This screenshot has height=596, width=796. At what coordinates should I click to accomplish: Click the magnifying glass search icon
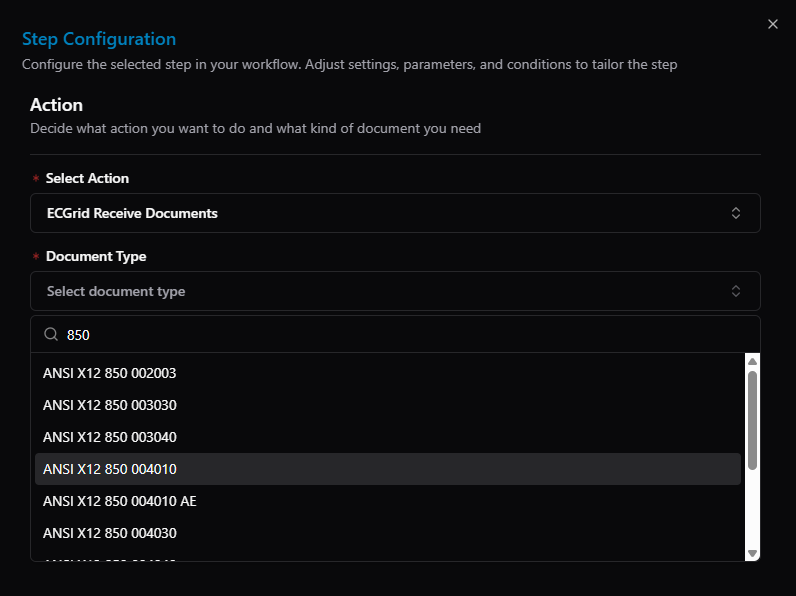click(x=51, y=334)
